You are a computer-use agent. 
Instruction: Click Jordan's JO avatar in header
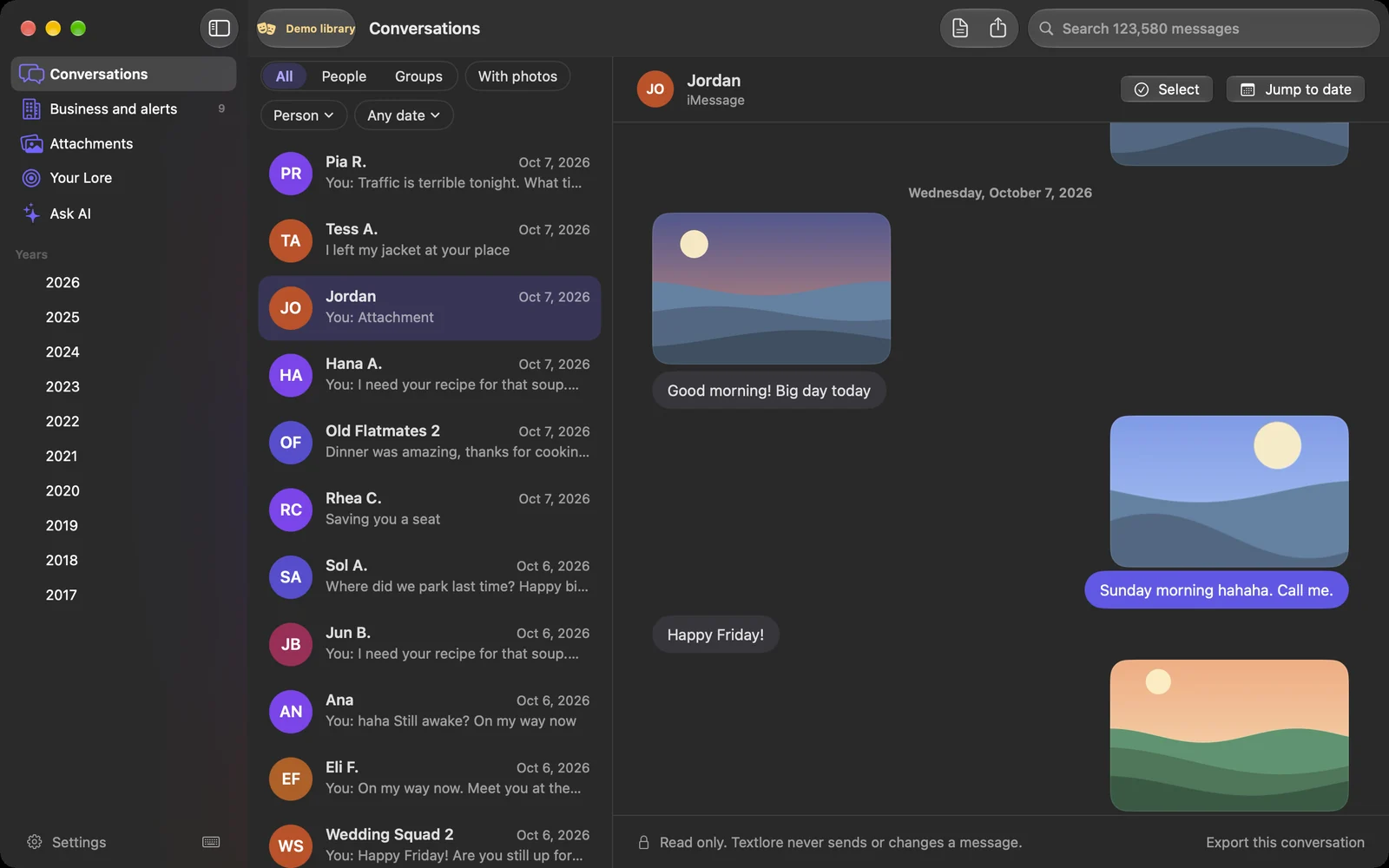pos(655,89)
